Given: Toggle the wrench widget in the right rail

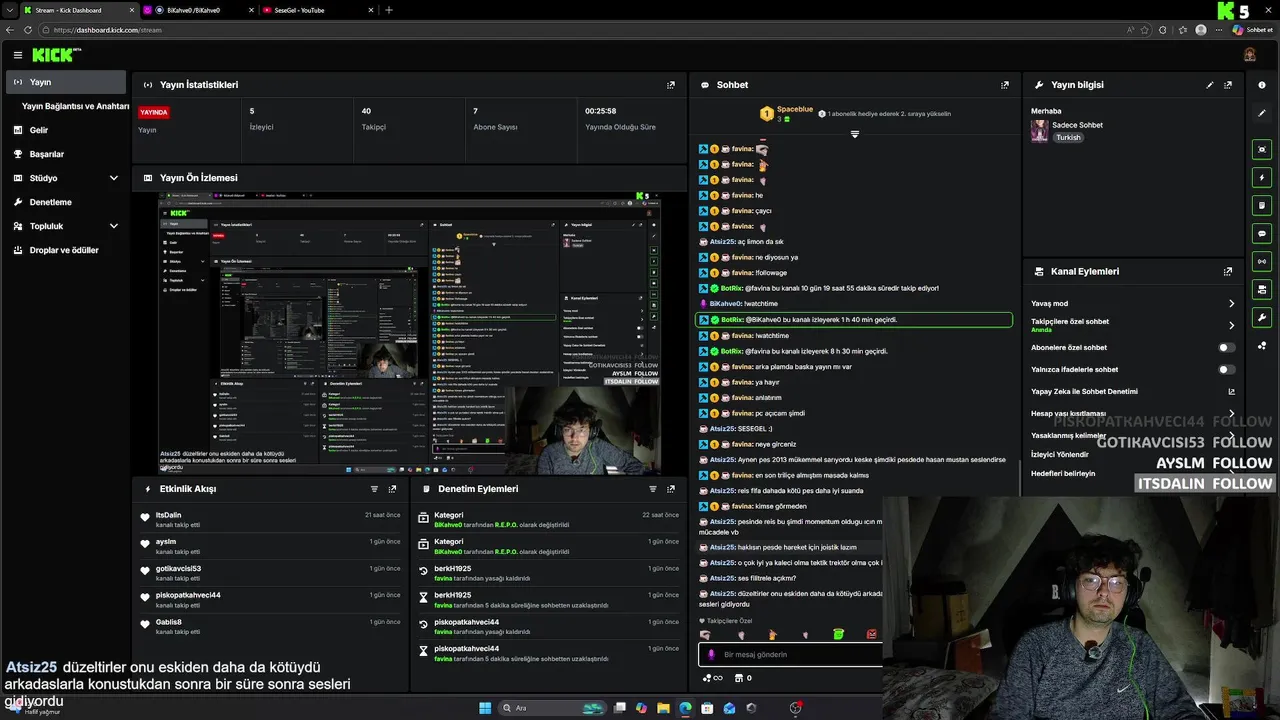Looking at the screenshot, I should (x=1262, y=318).
